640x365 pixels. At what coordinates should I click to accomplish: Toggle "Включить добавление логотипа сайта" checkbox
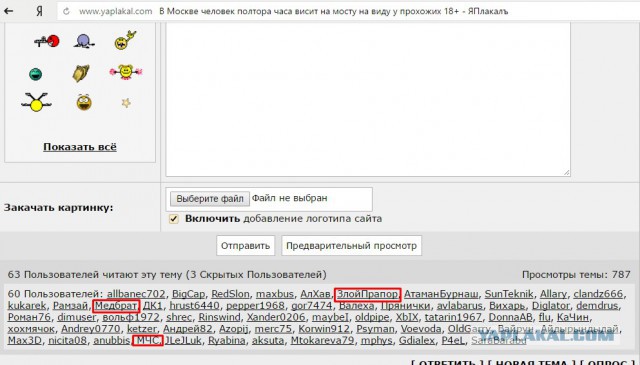pyautogui.click(x=174, y=218)
